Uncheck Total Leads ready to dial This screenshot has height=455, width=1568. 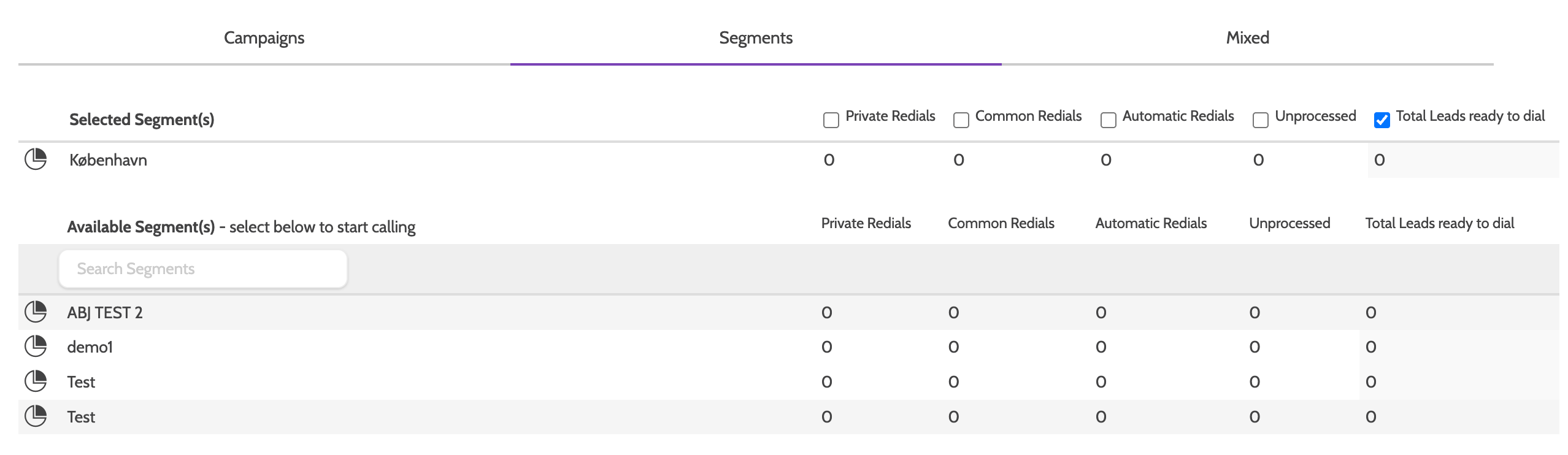point(1382,120)
